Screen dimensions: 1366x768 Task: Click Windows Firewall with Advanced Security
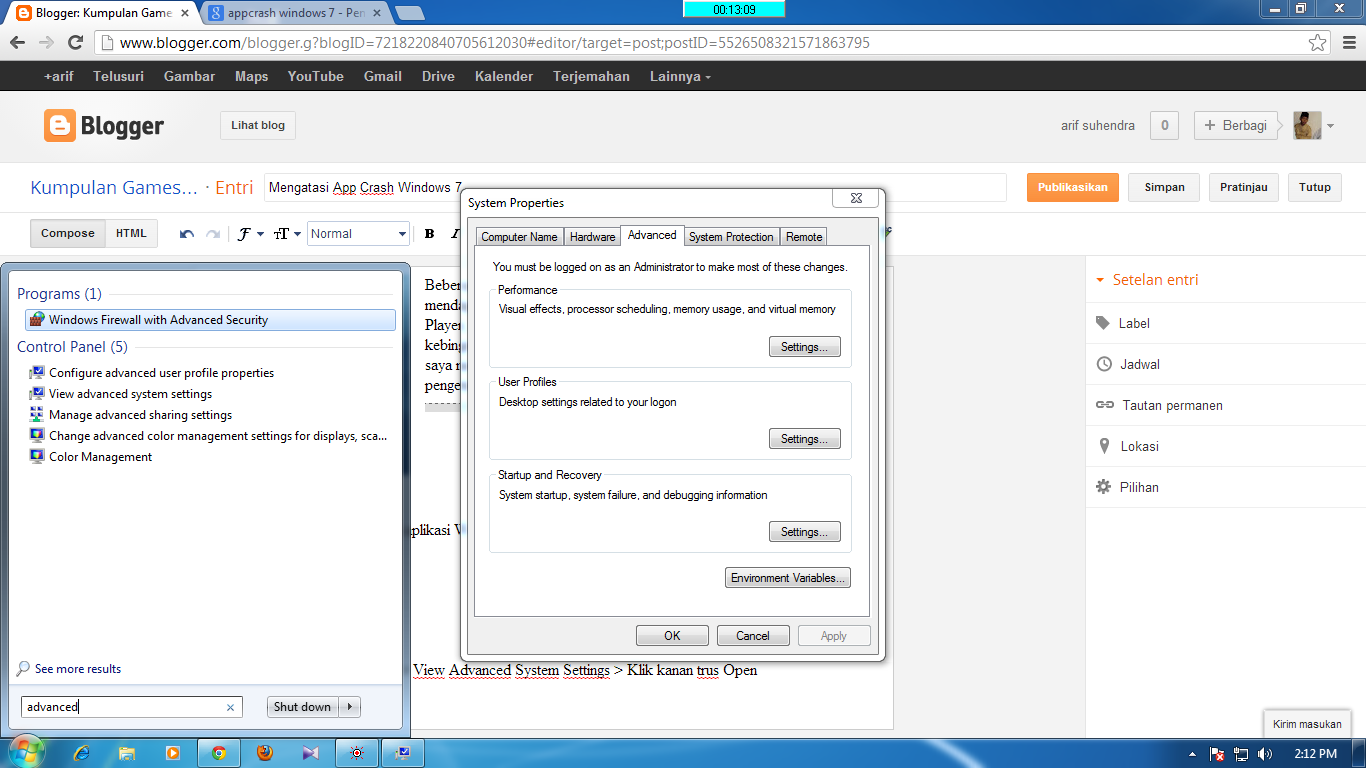point(210,320)
